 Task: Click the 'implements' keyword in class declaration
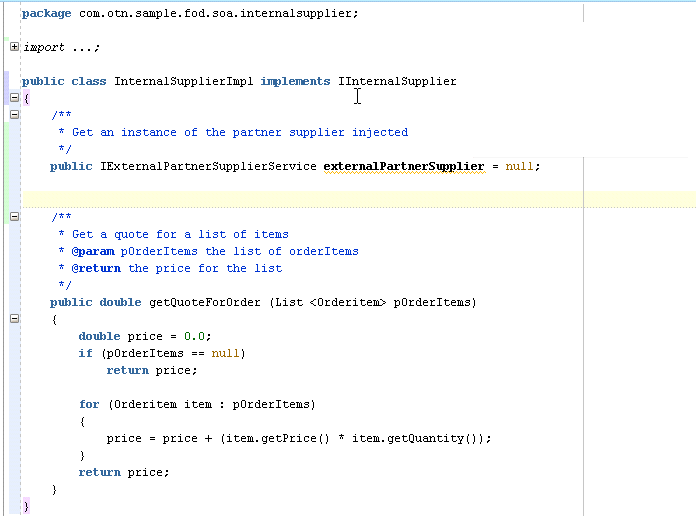[x=295, y=81]
